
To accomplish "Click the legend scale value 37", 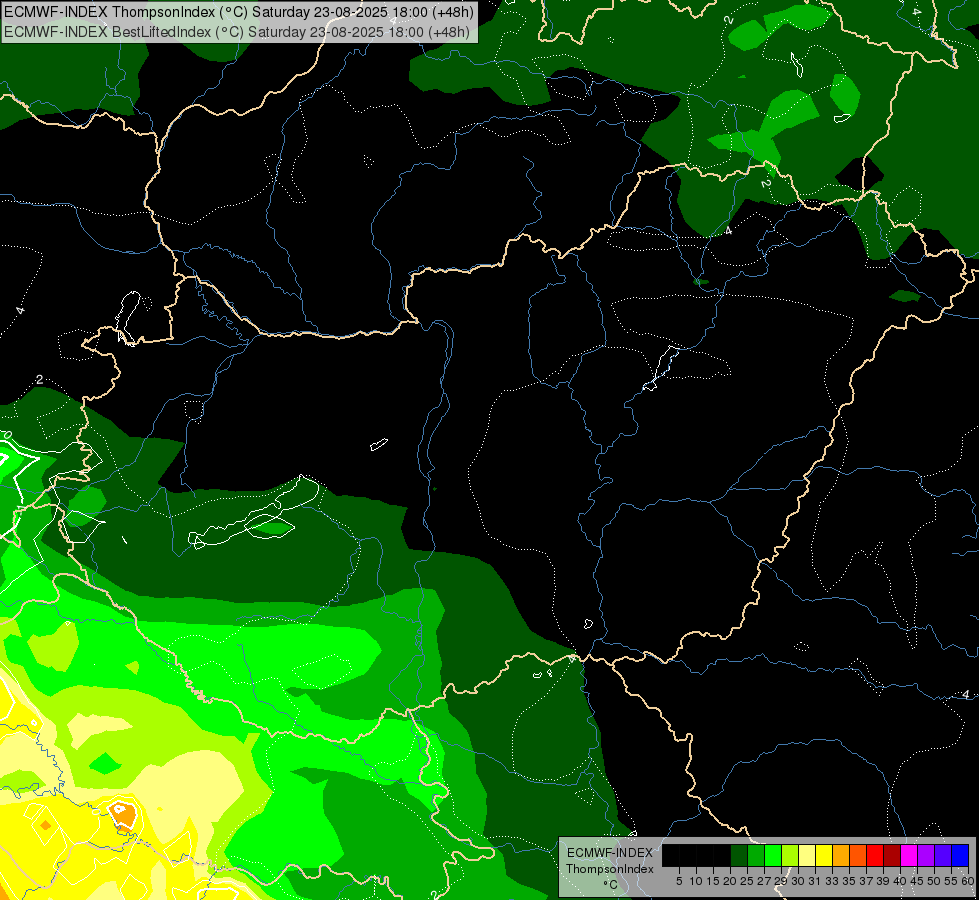I will click(x=866, y=881).
